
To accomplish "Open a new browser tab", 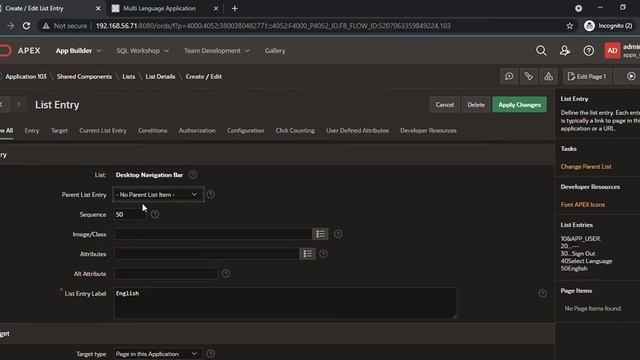I will (x=235, y=8).
